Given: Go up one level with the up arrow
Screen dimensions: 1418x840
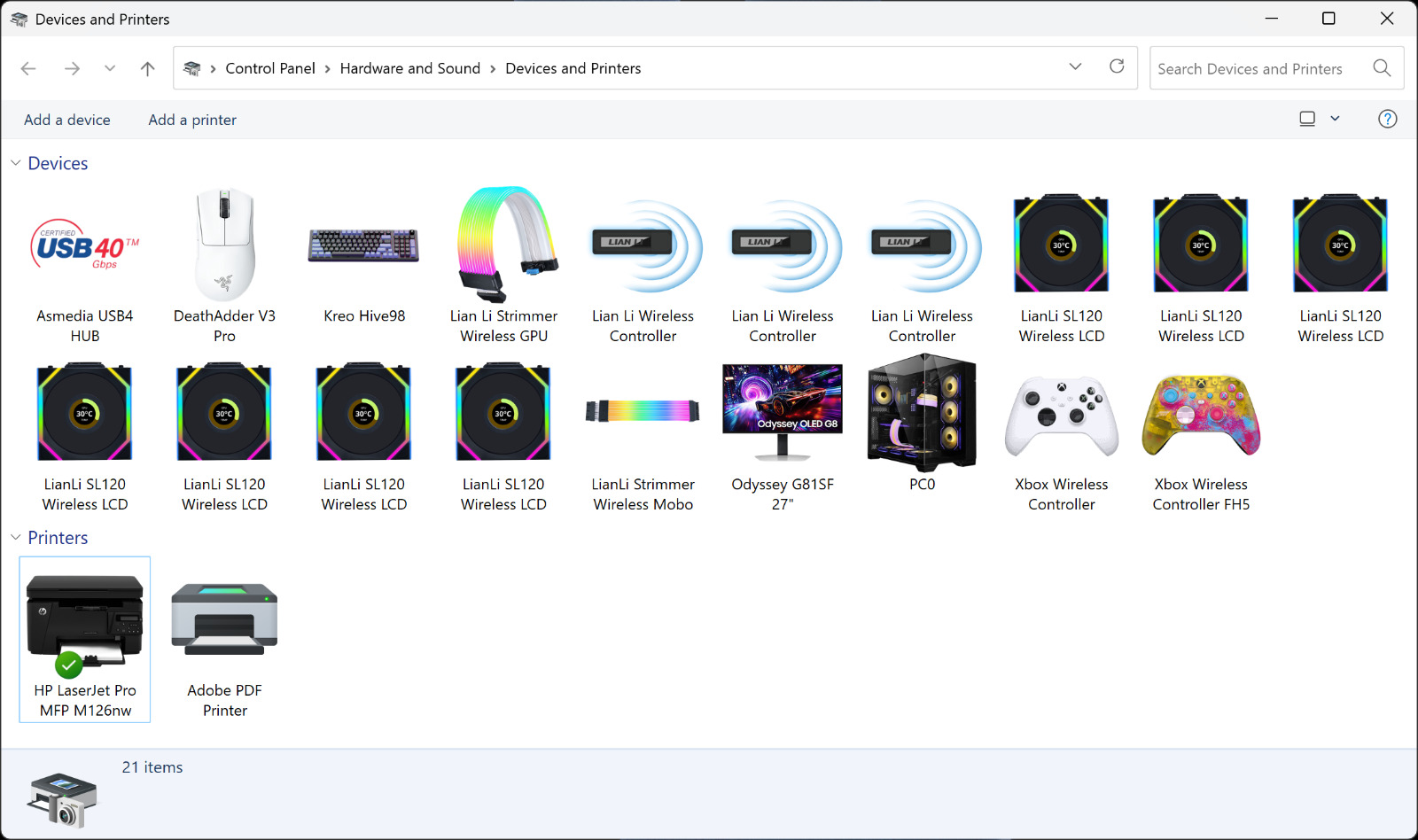Looking at the screenshot, I should (148, 68).
